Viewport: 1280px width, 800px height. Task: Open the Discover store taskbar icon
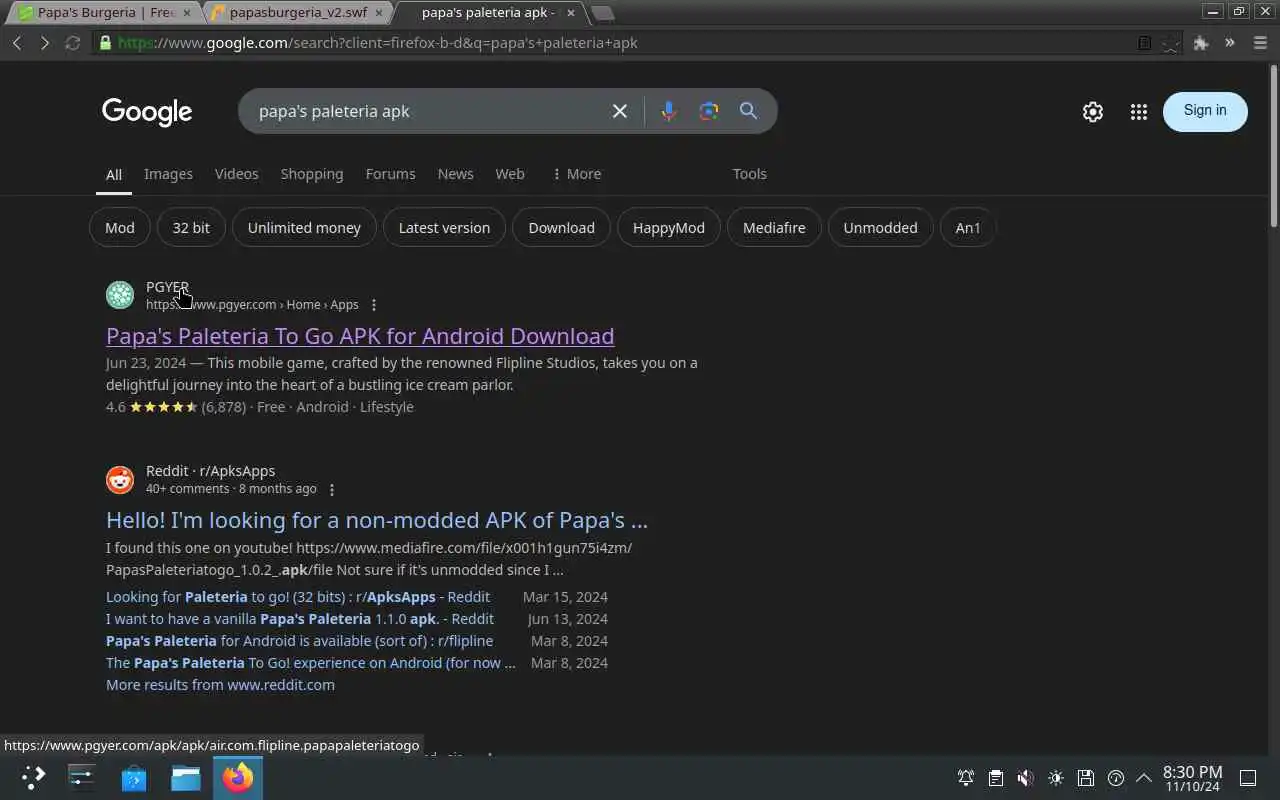pos(134,778)
